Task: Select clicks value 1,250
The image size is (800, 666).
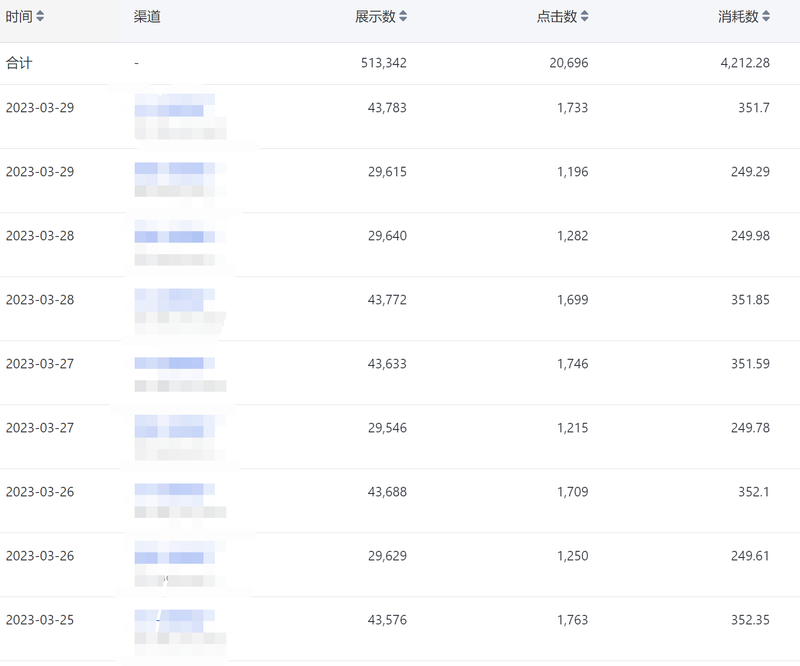Action: (x=572, y=556)
